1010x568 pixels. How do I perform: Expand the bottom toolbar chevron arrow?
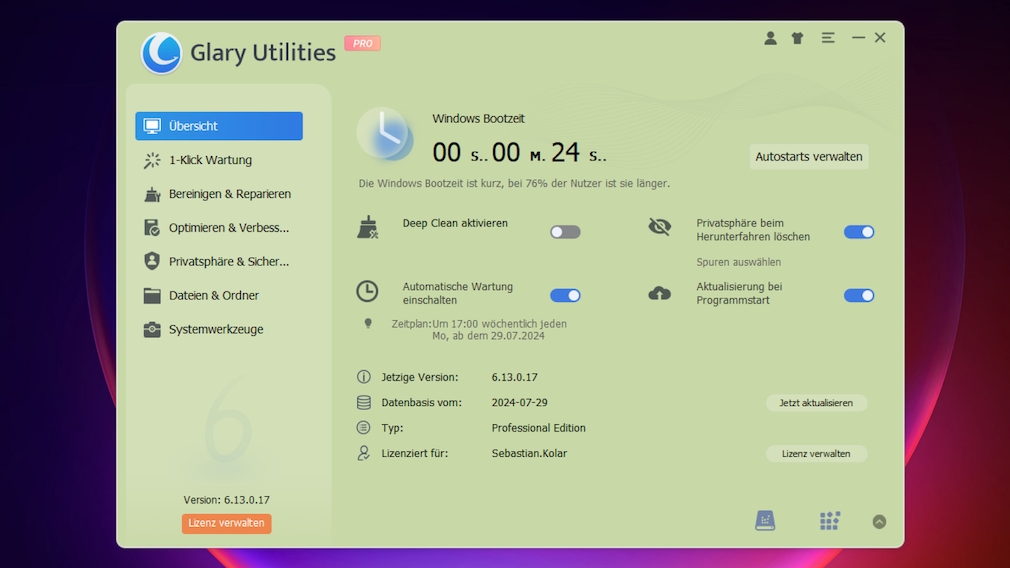(x=879, y=521)
